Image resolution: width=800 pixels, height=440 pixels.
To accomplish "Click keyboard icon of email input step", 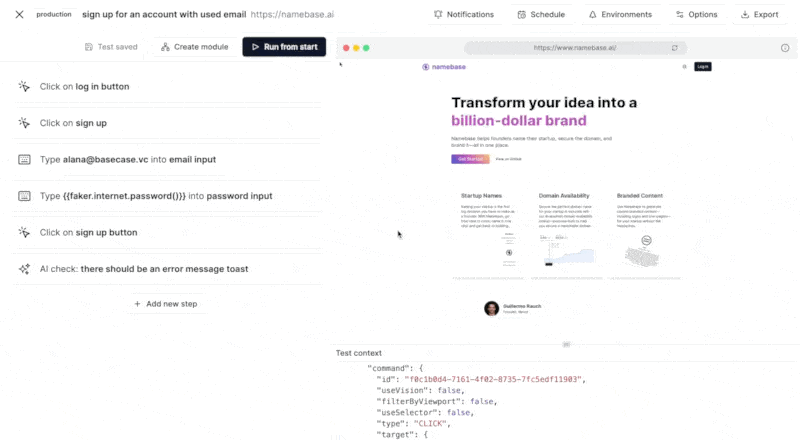I will pos(24,159).
